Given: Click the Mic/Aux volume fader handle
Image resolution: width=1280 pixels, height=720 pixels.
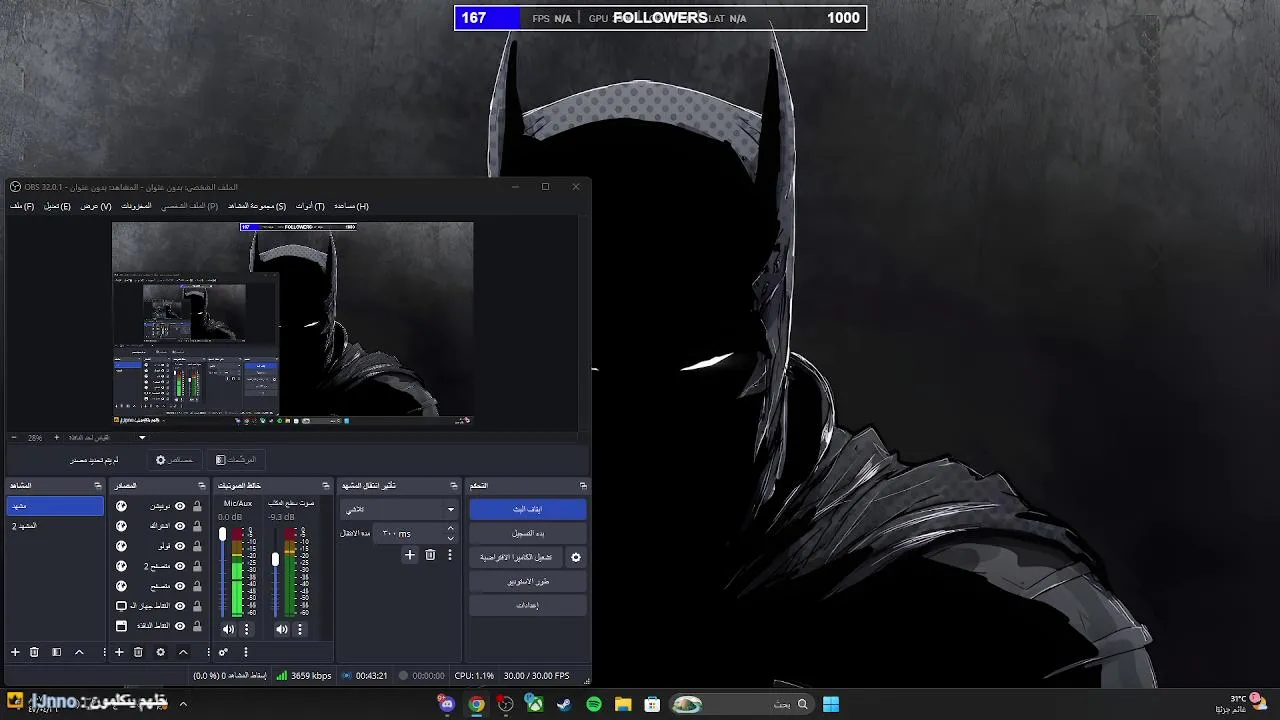Looking at the screenshot, I should [222, 535].
